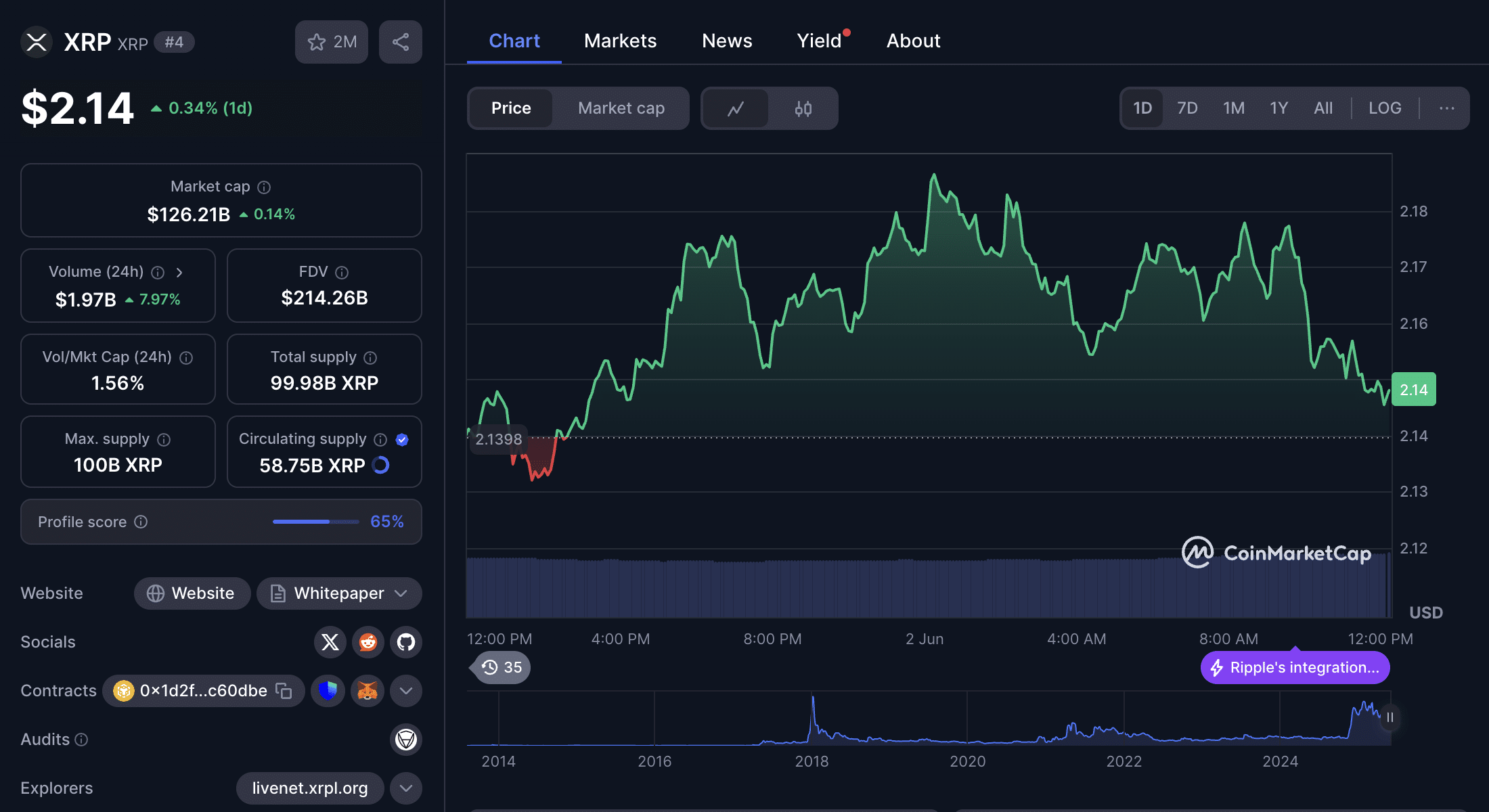
Task: Enable LOG scale on chart
Action: click(x=1384, y=108)
